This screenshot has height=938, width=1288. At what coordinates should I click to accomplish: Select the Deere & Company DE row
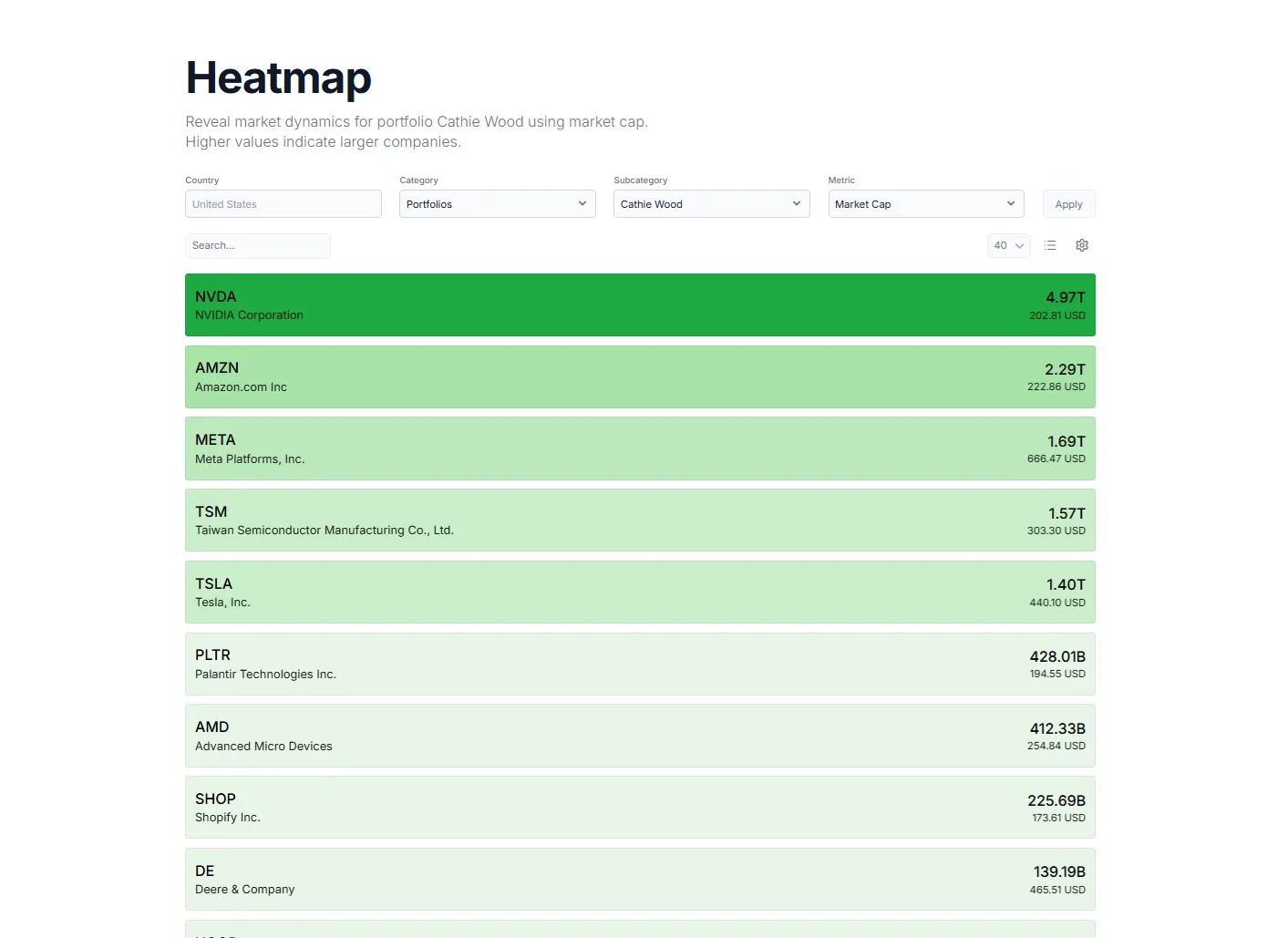coord(638,879)
